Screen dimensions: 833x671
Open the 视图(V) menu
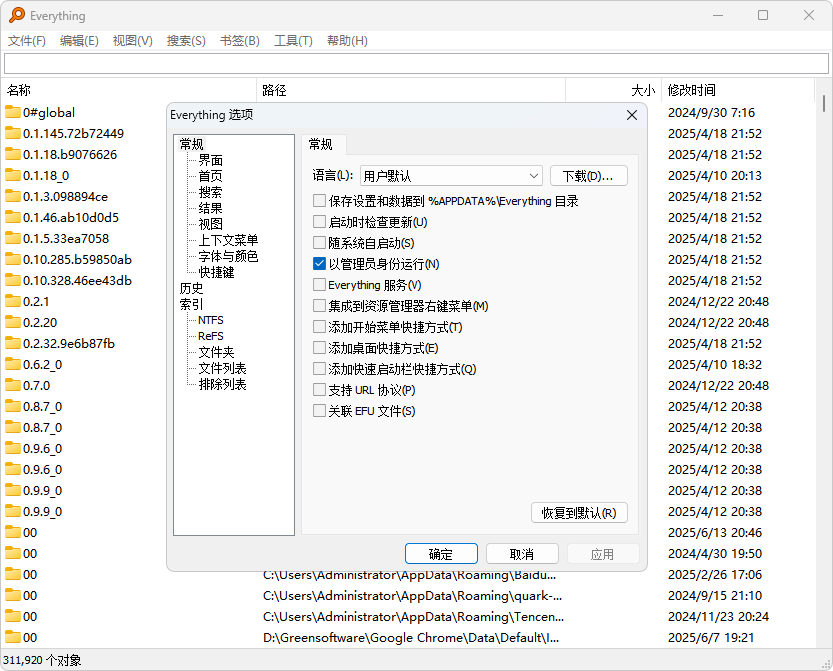pos(133,41)
